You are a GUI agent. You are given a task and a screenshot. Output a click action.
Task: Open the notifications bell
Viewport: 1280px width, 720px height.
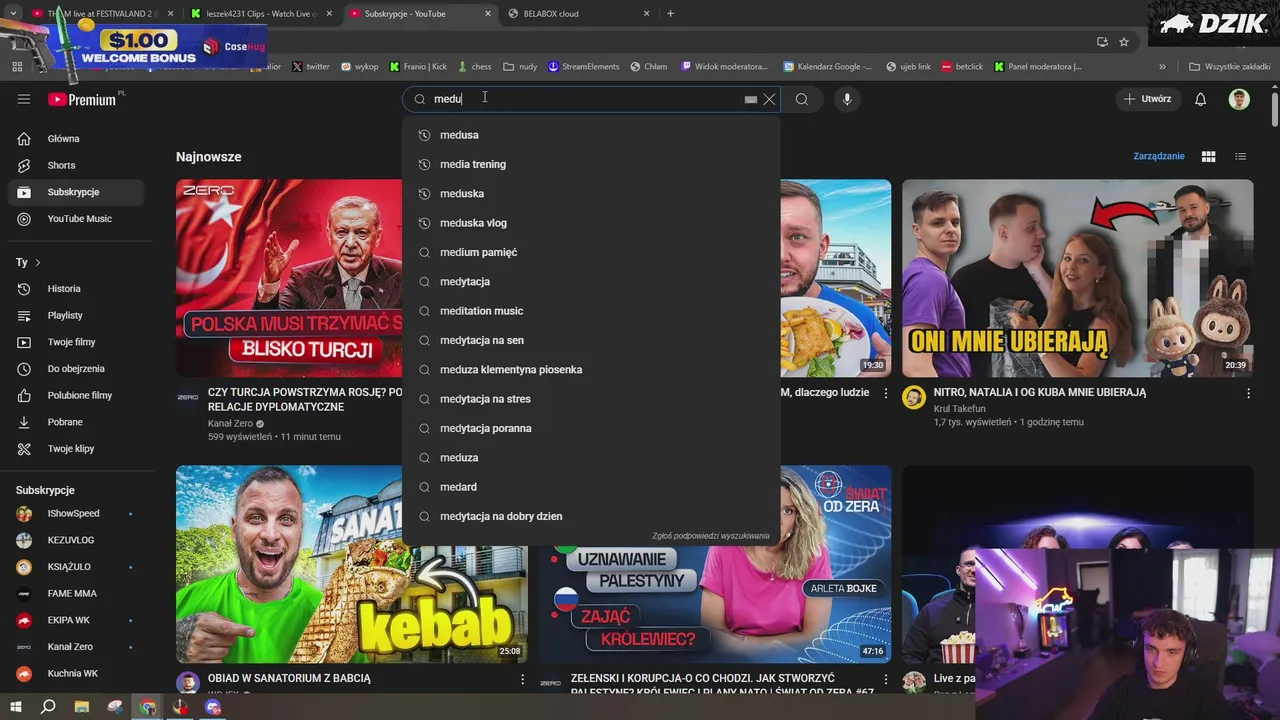[1201, 99]
